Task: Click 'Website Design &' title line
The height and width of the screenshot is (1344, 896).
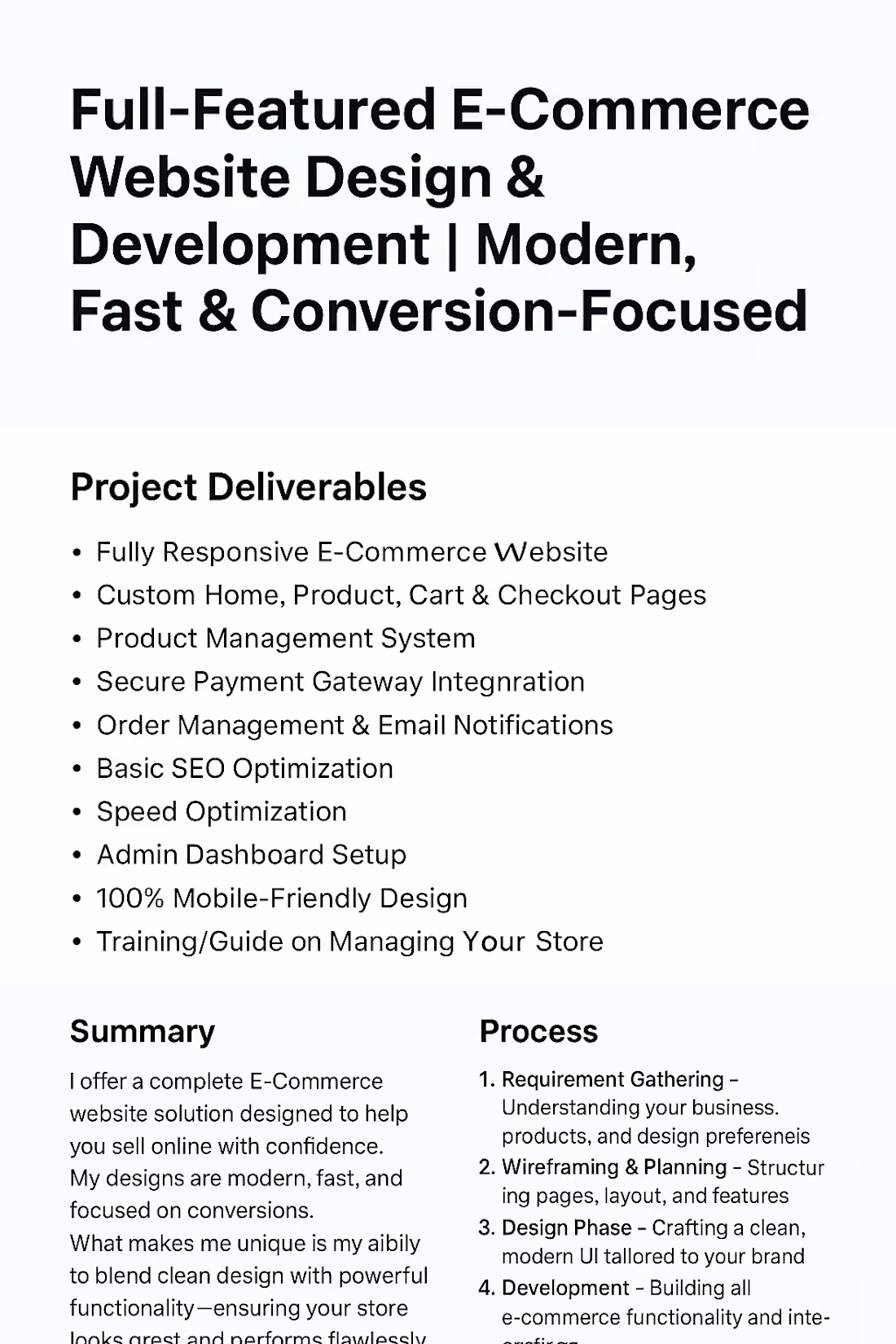Action: click(x=307, y=178)
